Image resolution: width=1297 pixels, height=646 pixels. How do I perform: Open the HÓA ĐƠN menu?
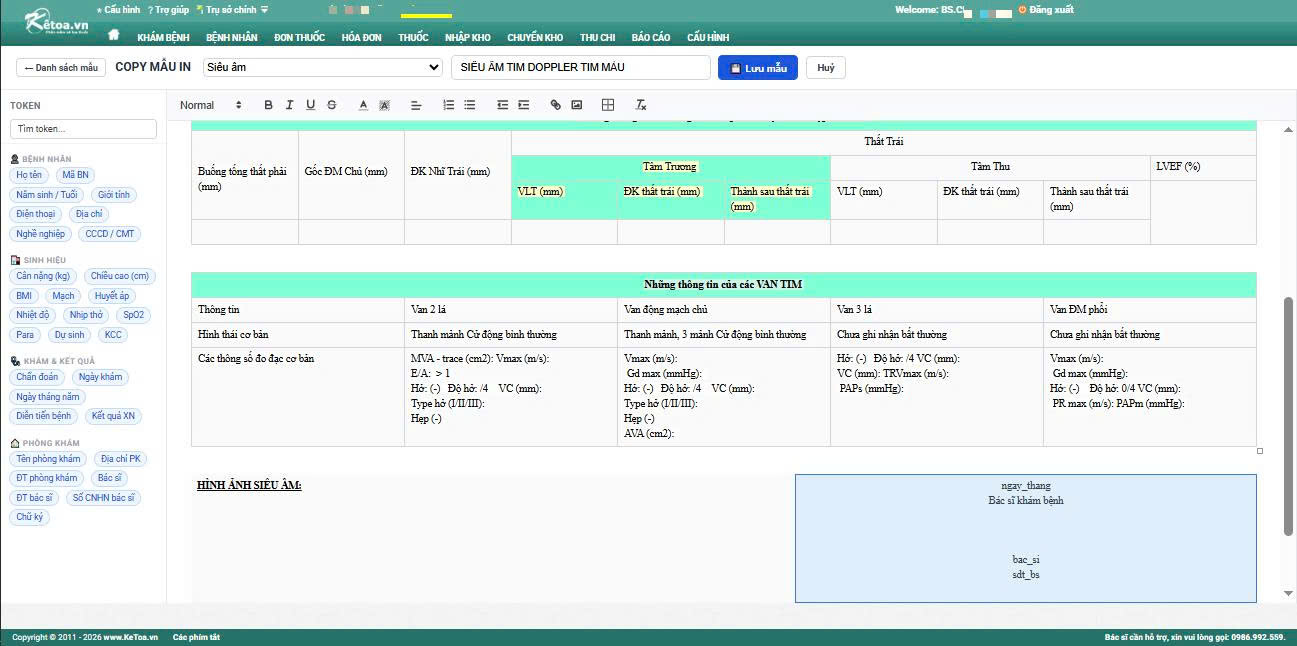tap(362, 37)
